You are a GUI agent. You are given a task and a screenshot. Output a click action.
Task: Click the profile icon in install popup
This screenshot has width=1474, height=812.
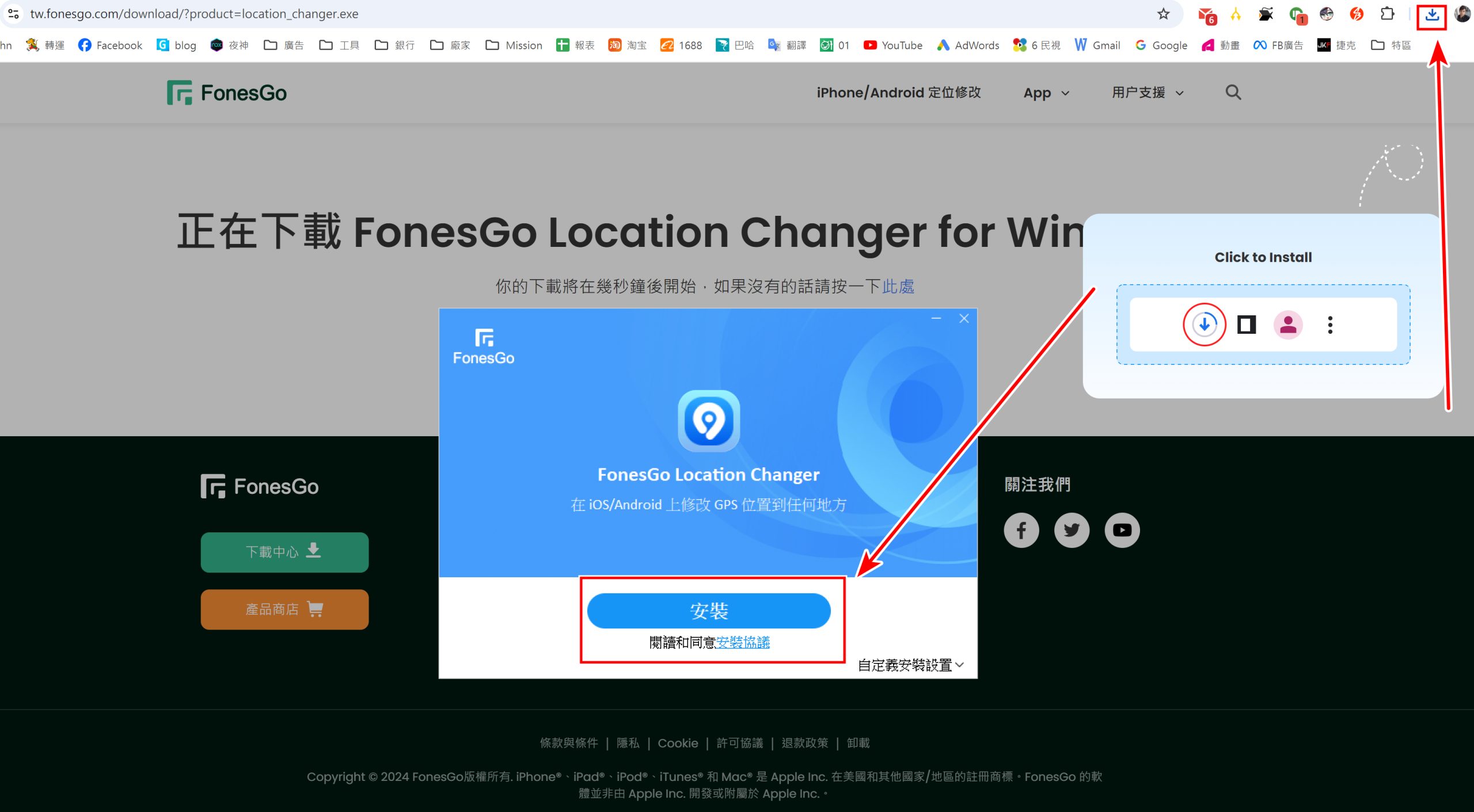tap(1289, 324)
